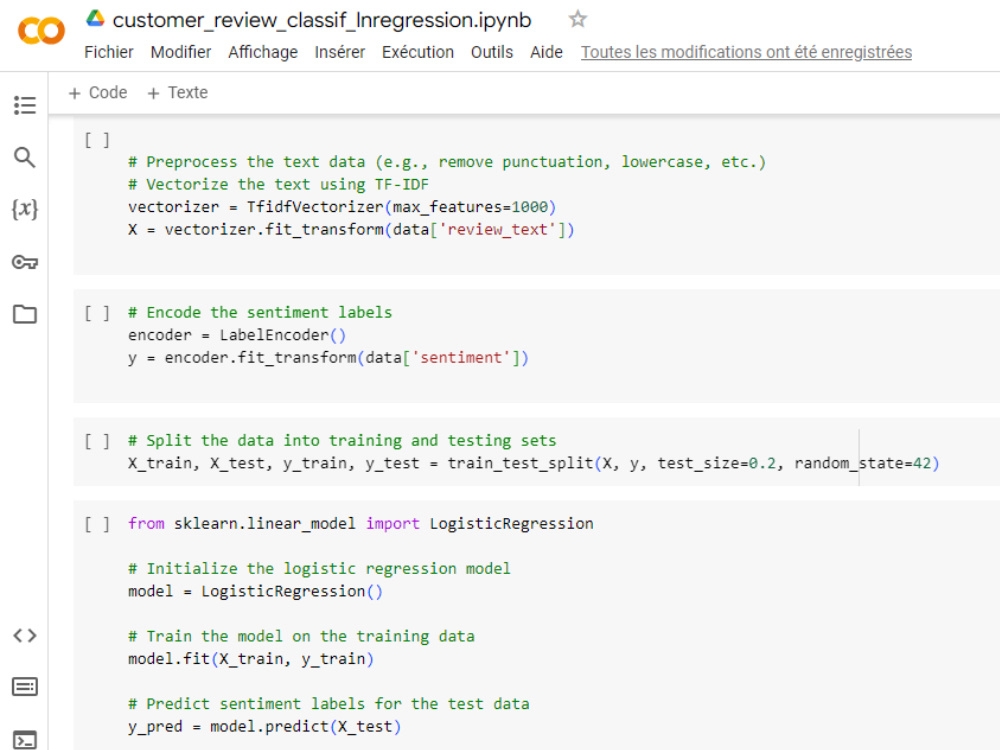Open the search and replace sidebar icon

(25, 157)
